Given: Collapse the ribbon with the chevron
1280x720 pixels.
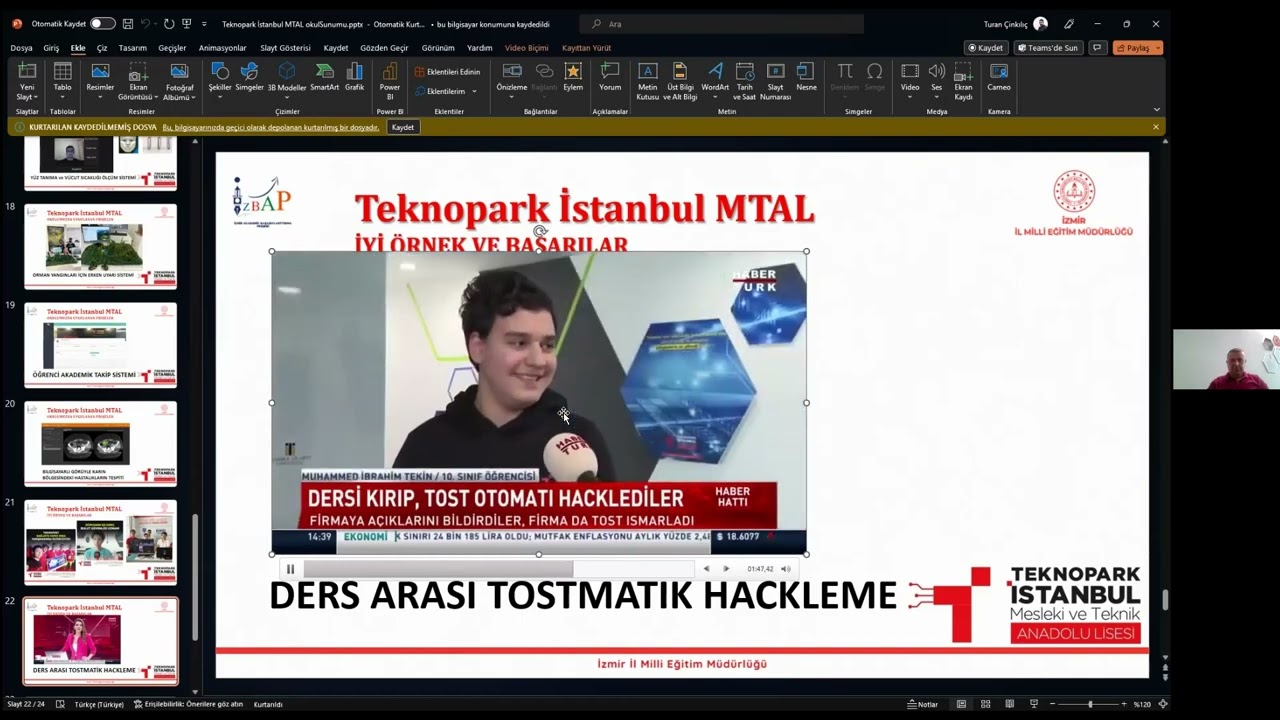Looking at the screenshot, I should 1157,110.
